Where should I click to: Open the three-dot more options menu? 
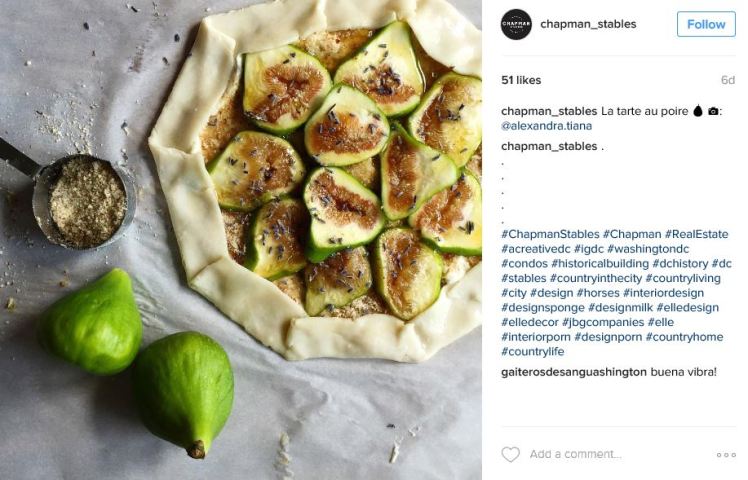[726, 455]
